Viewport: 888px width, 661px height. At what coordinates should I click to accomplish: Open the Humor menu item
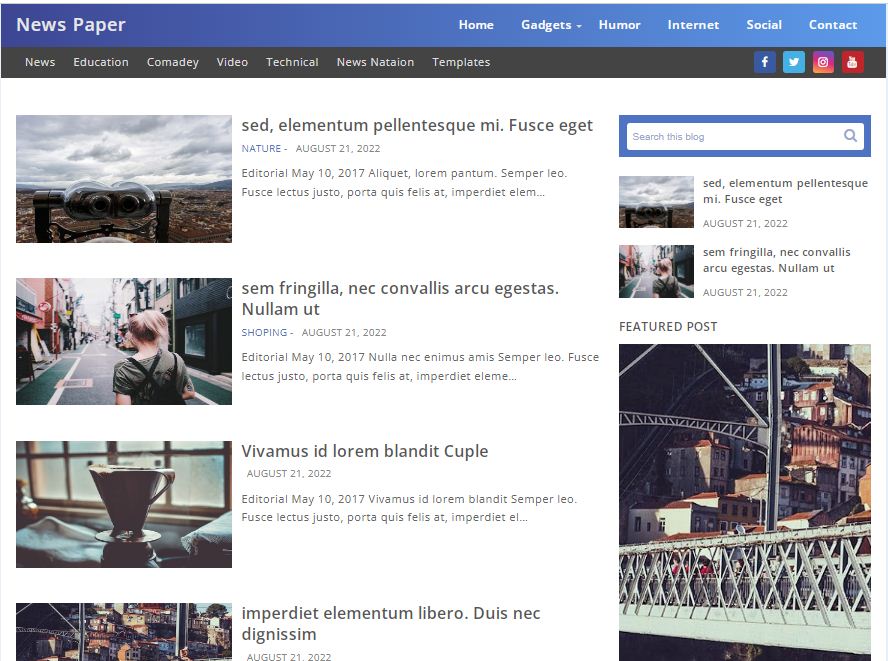[620, 25]
